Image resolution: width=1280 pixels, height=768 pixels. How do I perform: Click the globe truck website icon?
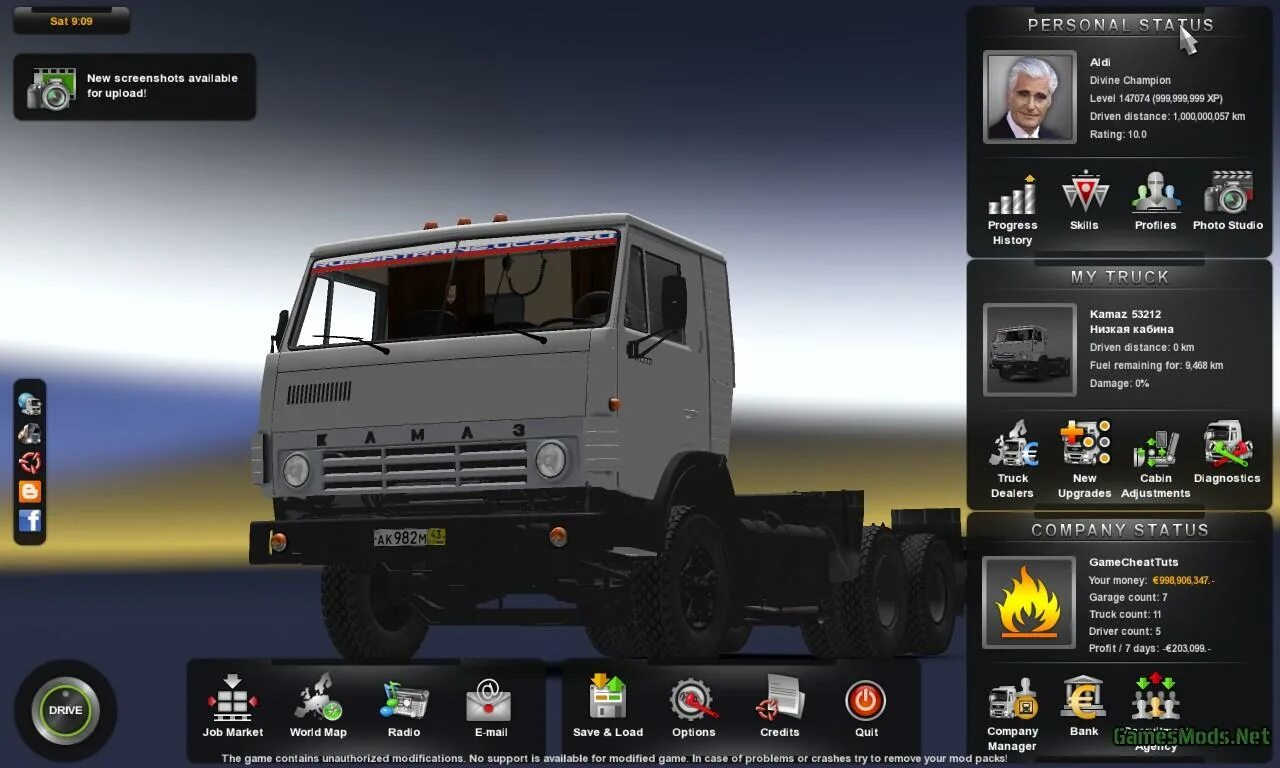[x=30, y=404]
